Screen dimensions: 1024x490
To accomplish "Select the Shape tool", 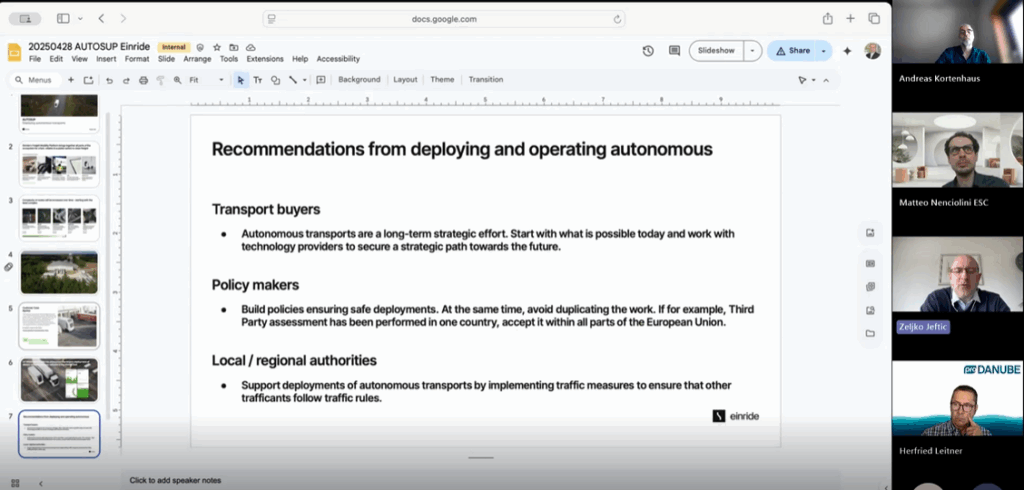I will [x=275, y=80].
